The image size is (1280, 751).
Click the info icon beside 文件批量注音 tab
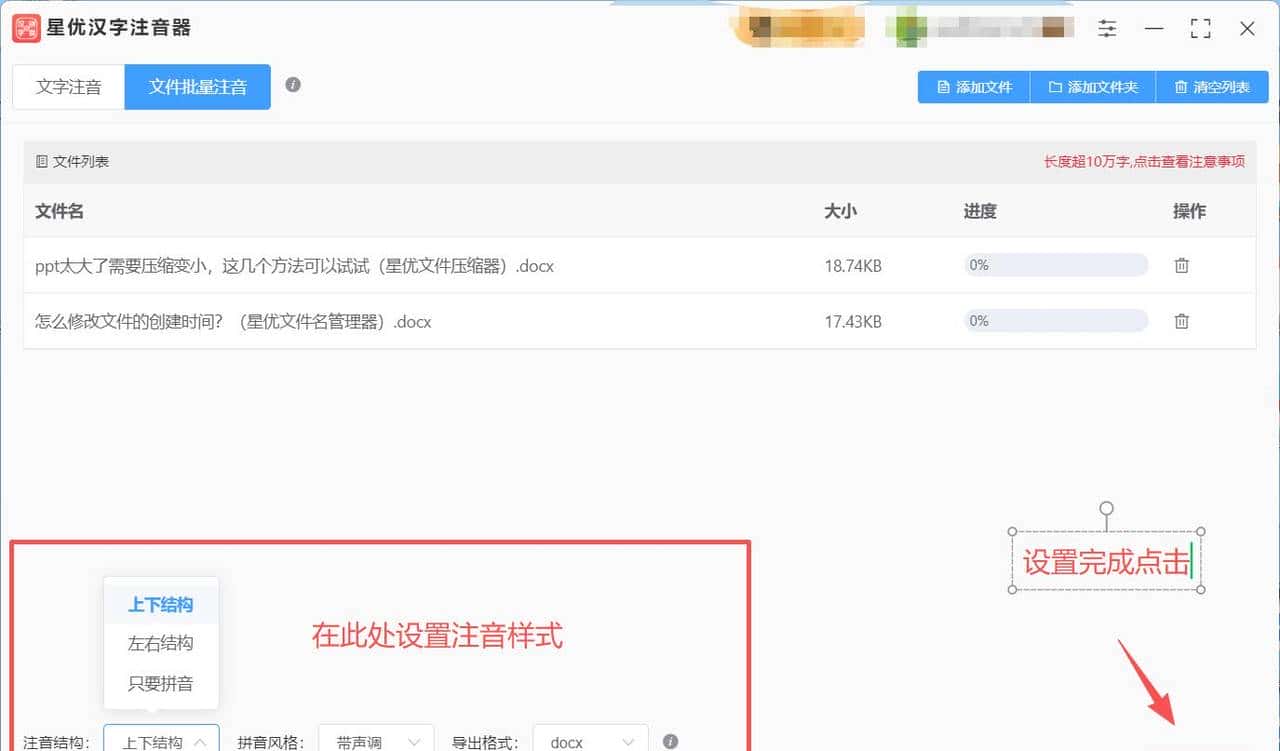click(x=293, y=86)
